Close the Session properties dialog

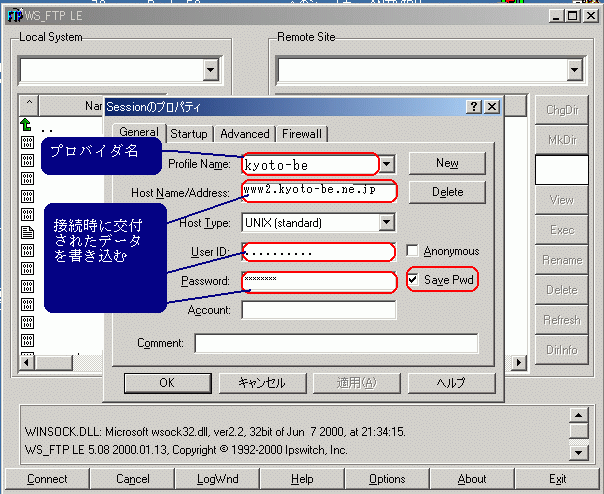[492, 106]
